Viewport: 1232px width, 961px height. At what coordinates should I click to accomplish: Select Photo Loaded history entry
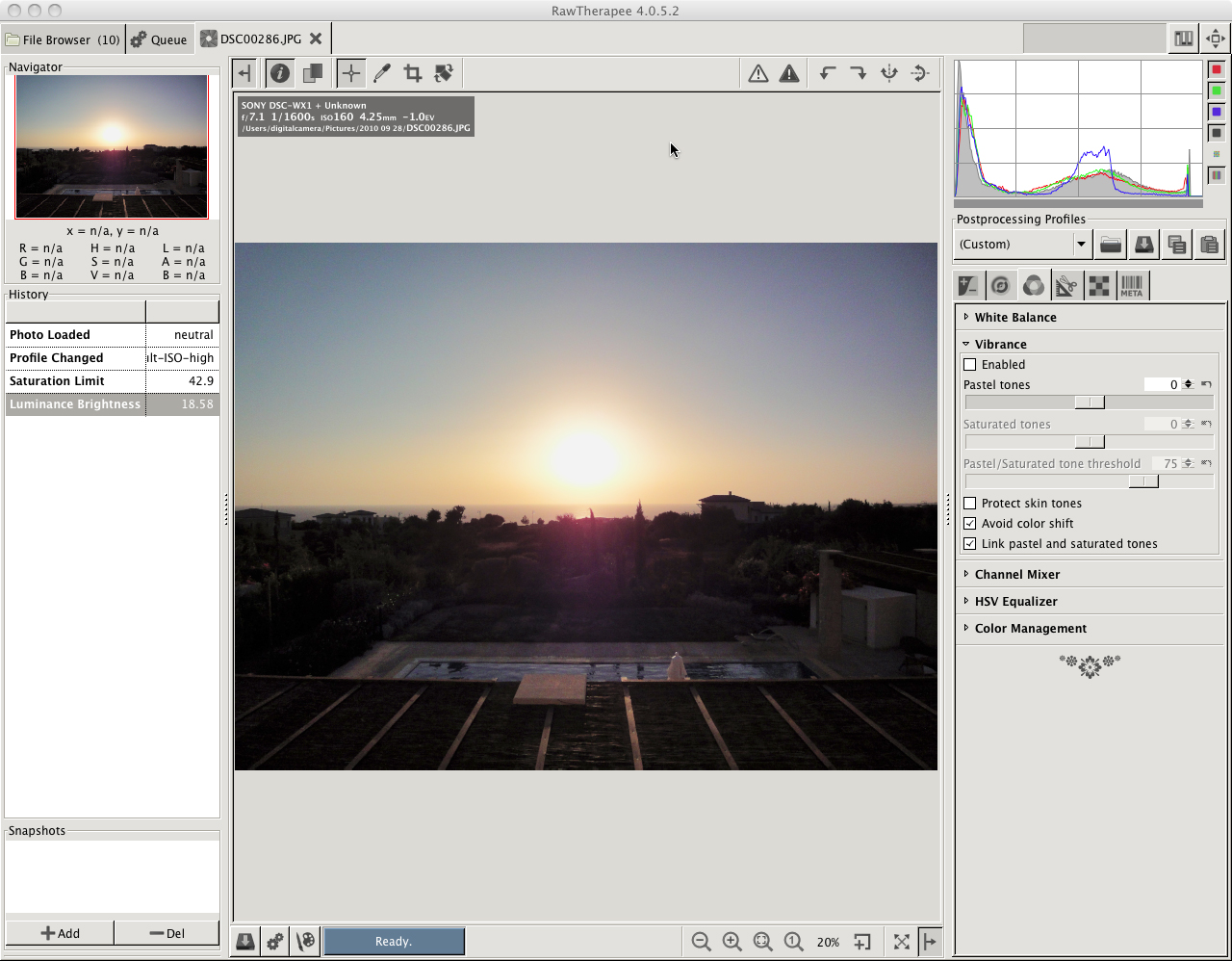[113, 335]
